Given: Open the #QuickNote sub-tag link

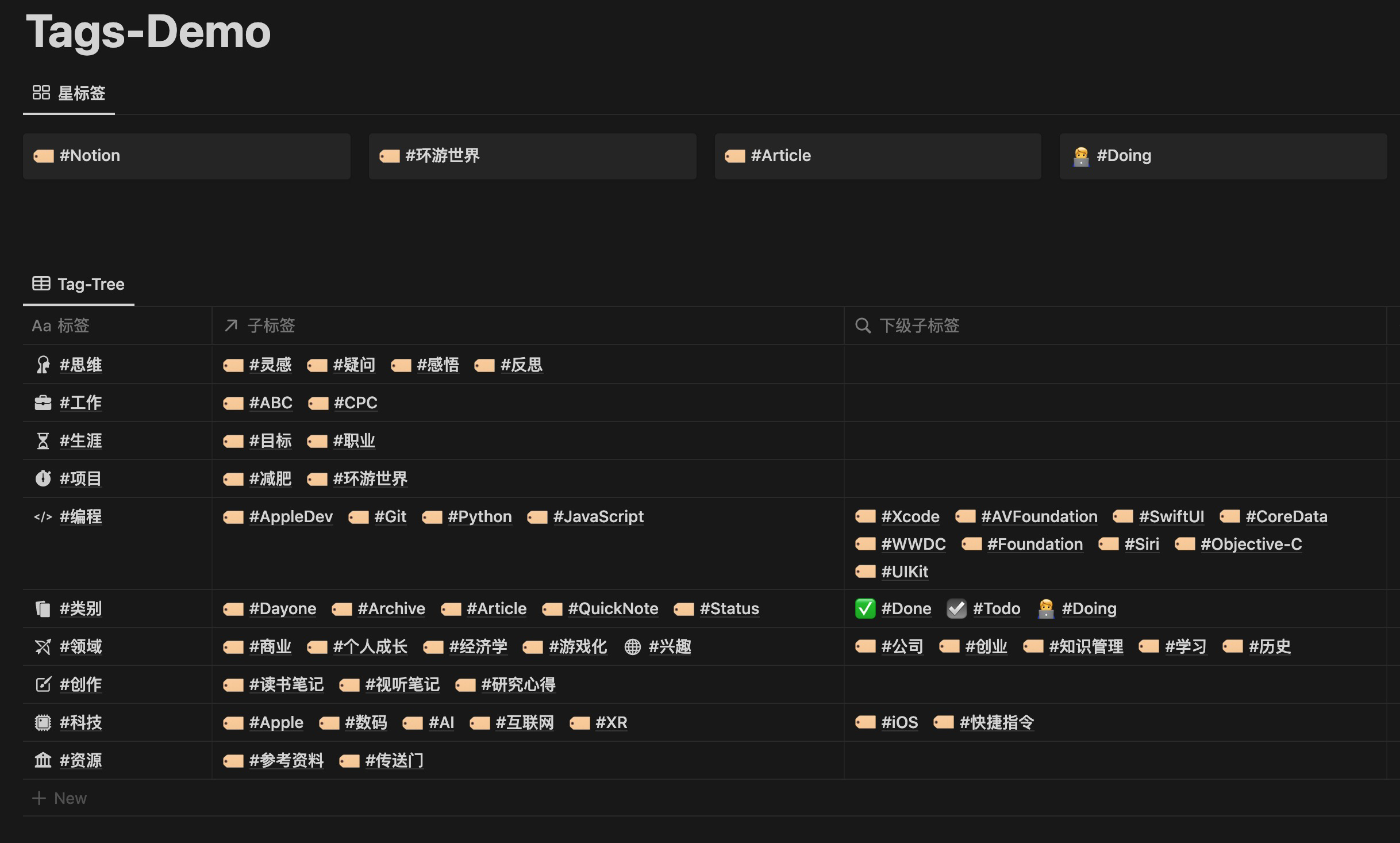Looking at the screenshot, I should (613, 608).
